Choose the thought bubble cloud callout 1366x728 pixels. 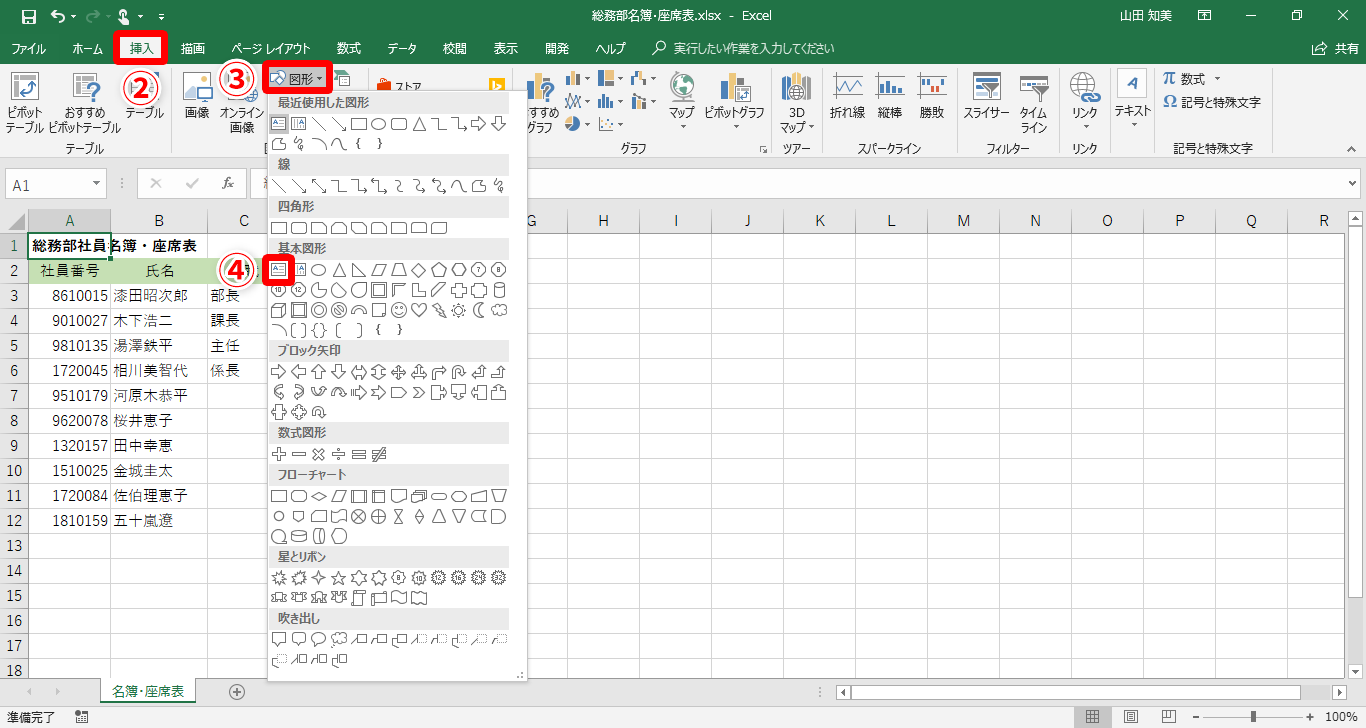coord(339,639)
